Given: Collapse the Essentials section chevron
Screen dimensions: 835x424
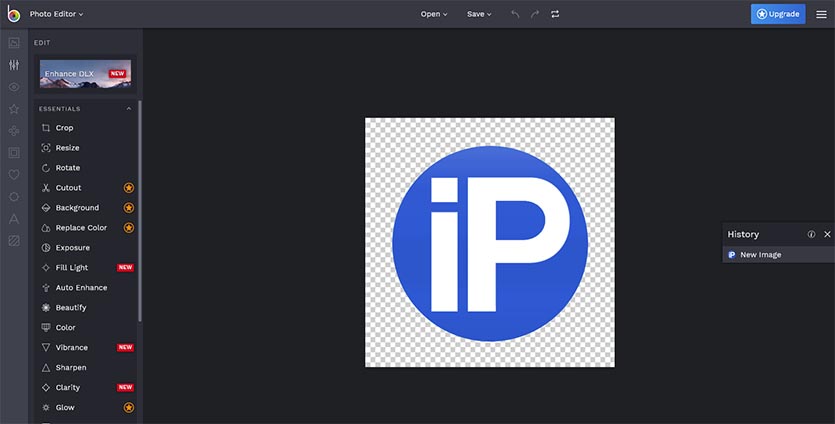Looking at the screenshot, I should pyautogui.click(x=128, y=109).
